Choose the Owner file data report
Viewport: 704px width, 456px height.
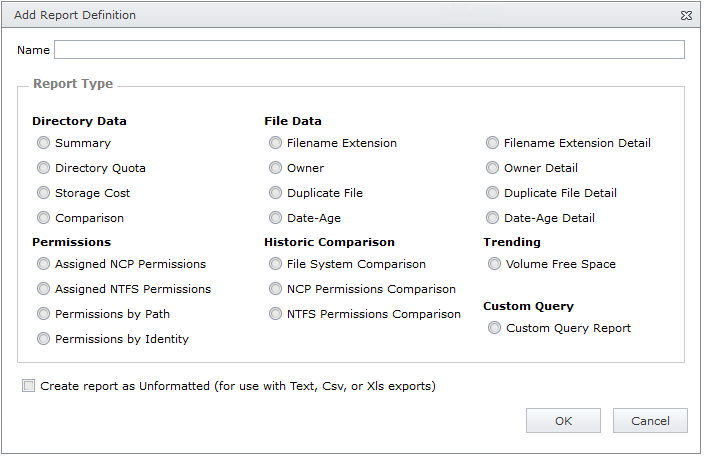tap(275, 168)
